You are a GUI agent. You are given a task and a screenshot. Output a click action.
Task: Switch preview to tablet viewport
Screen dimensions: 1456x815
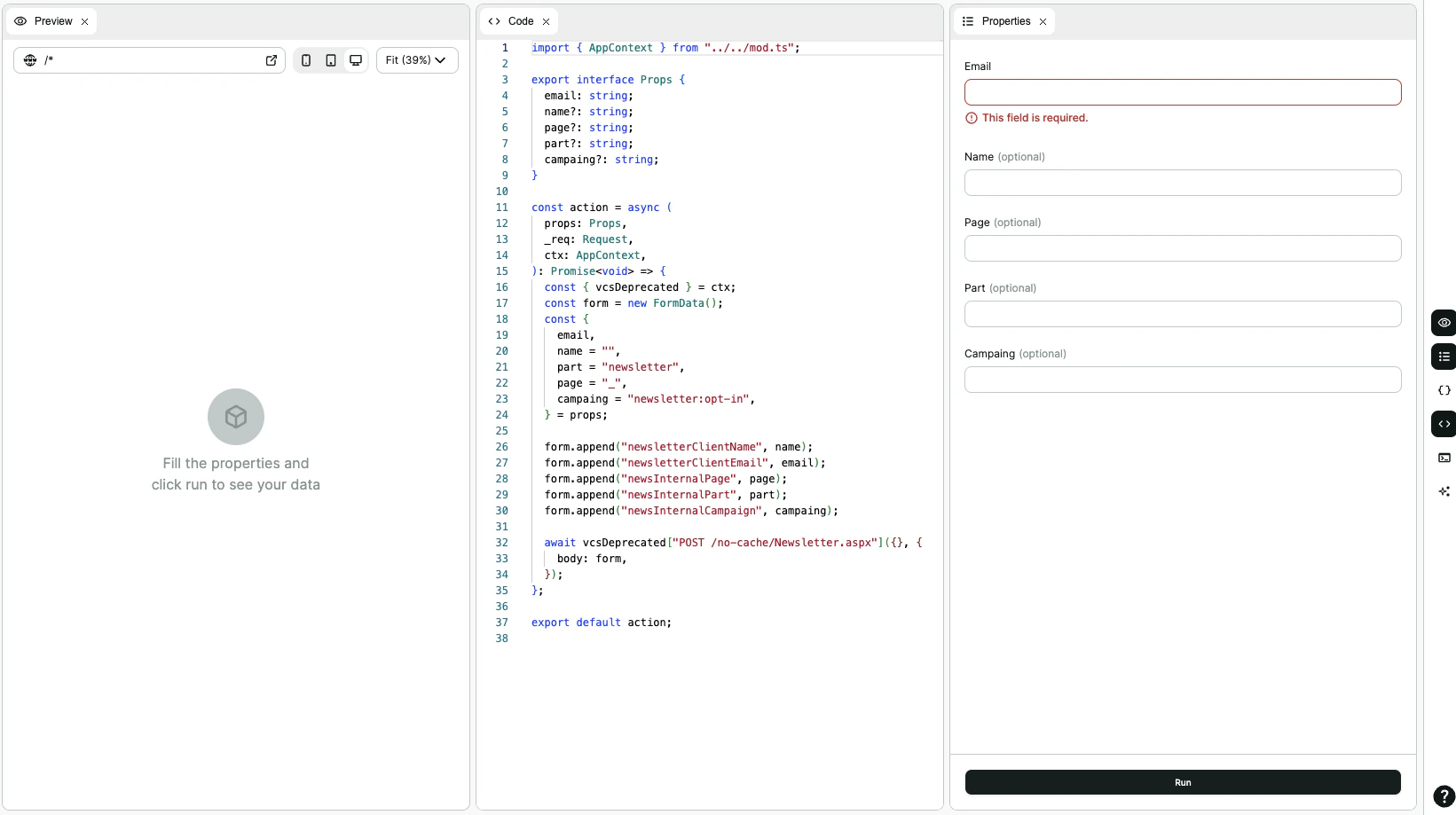[331, 60]
